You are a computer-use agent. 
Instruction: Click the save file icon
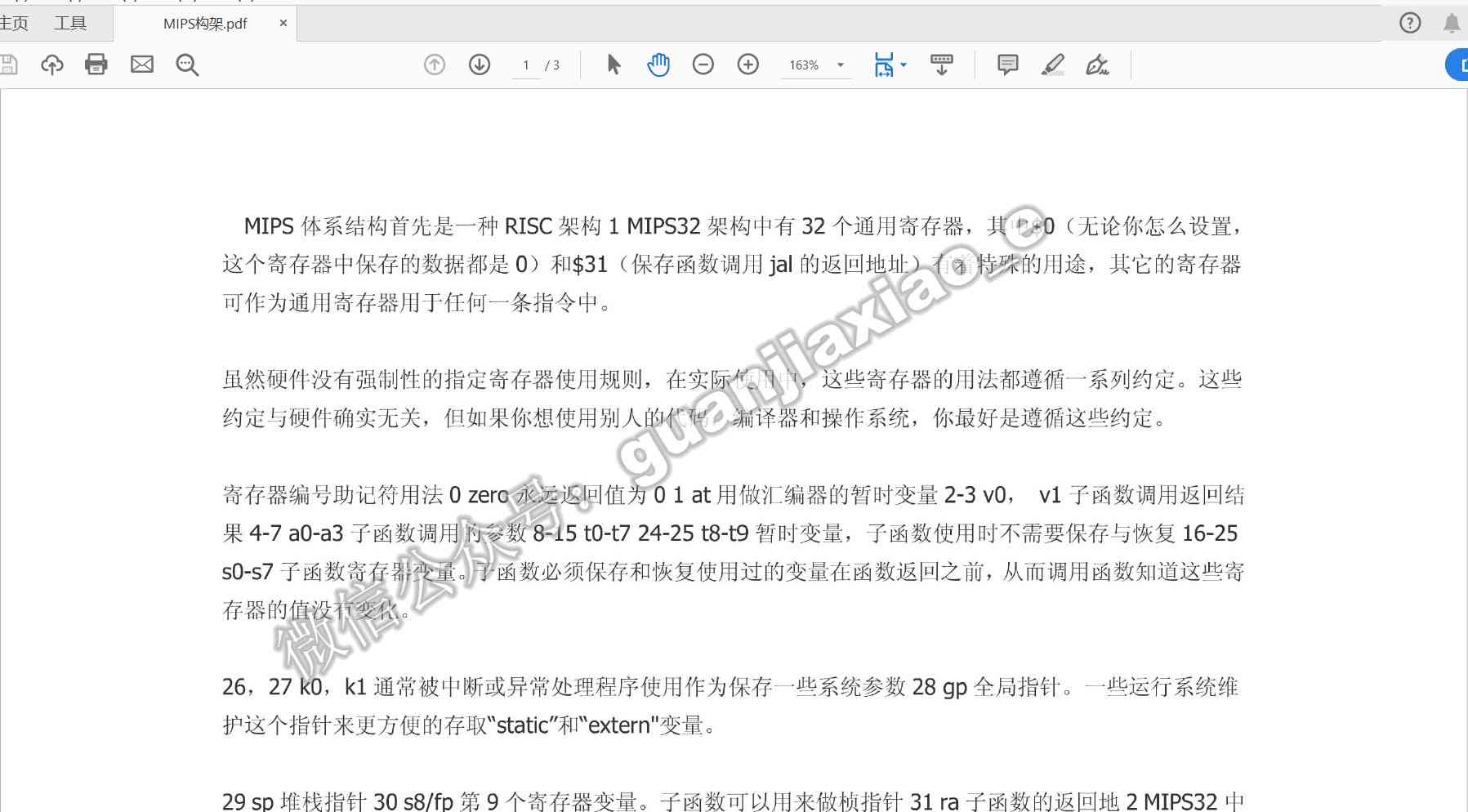pos(8,65)
